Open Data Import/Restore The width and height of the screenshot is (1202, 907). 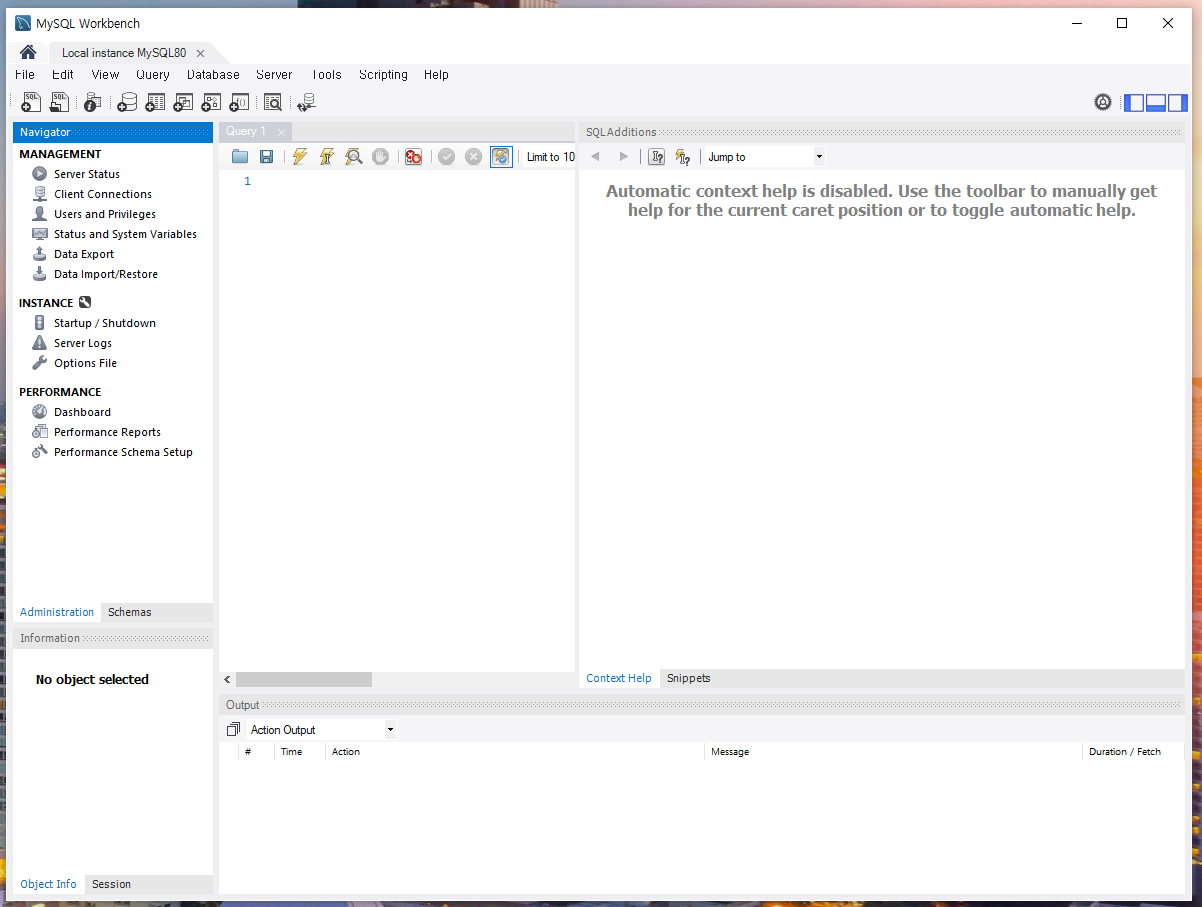[106, 274]
